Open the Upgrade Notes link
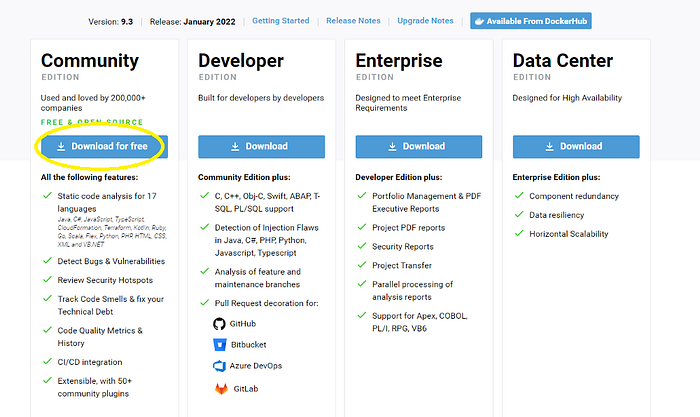Image resolution: width=700 pixels, height=417 pixels. [x=425, y=21]
